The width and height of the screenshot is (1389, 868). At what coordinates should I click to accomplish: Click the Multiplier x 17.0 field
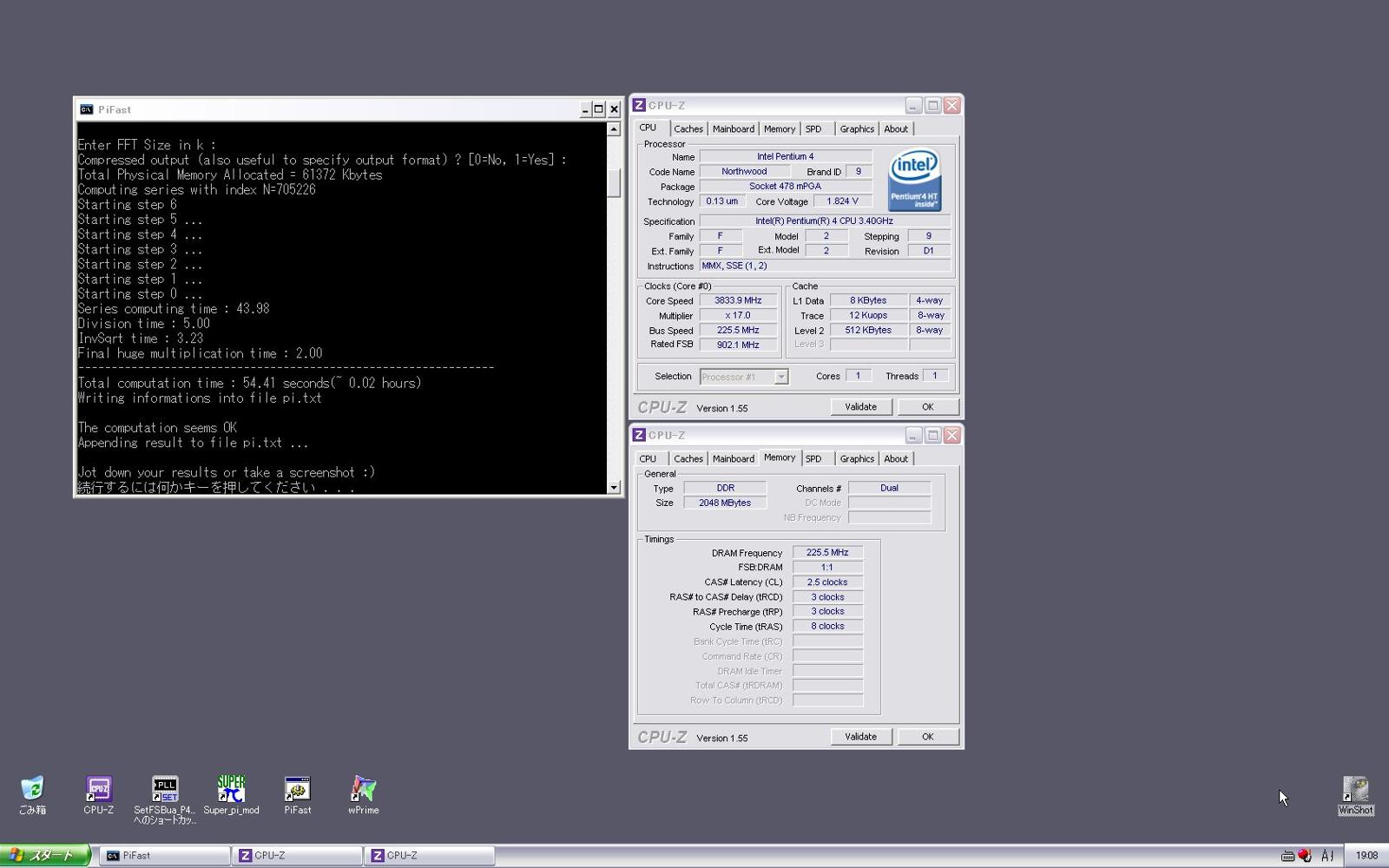pos(738,315)
